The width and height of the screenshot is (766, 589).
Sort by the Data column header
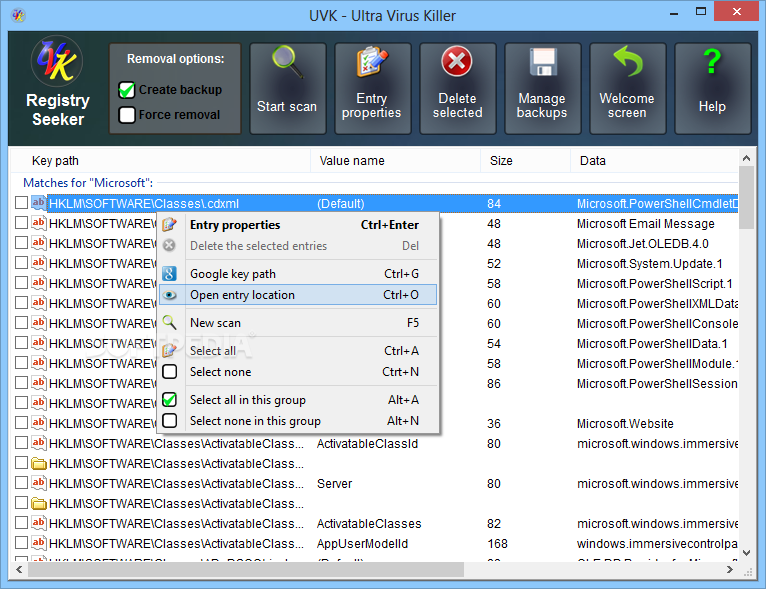[654, 161]
